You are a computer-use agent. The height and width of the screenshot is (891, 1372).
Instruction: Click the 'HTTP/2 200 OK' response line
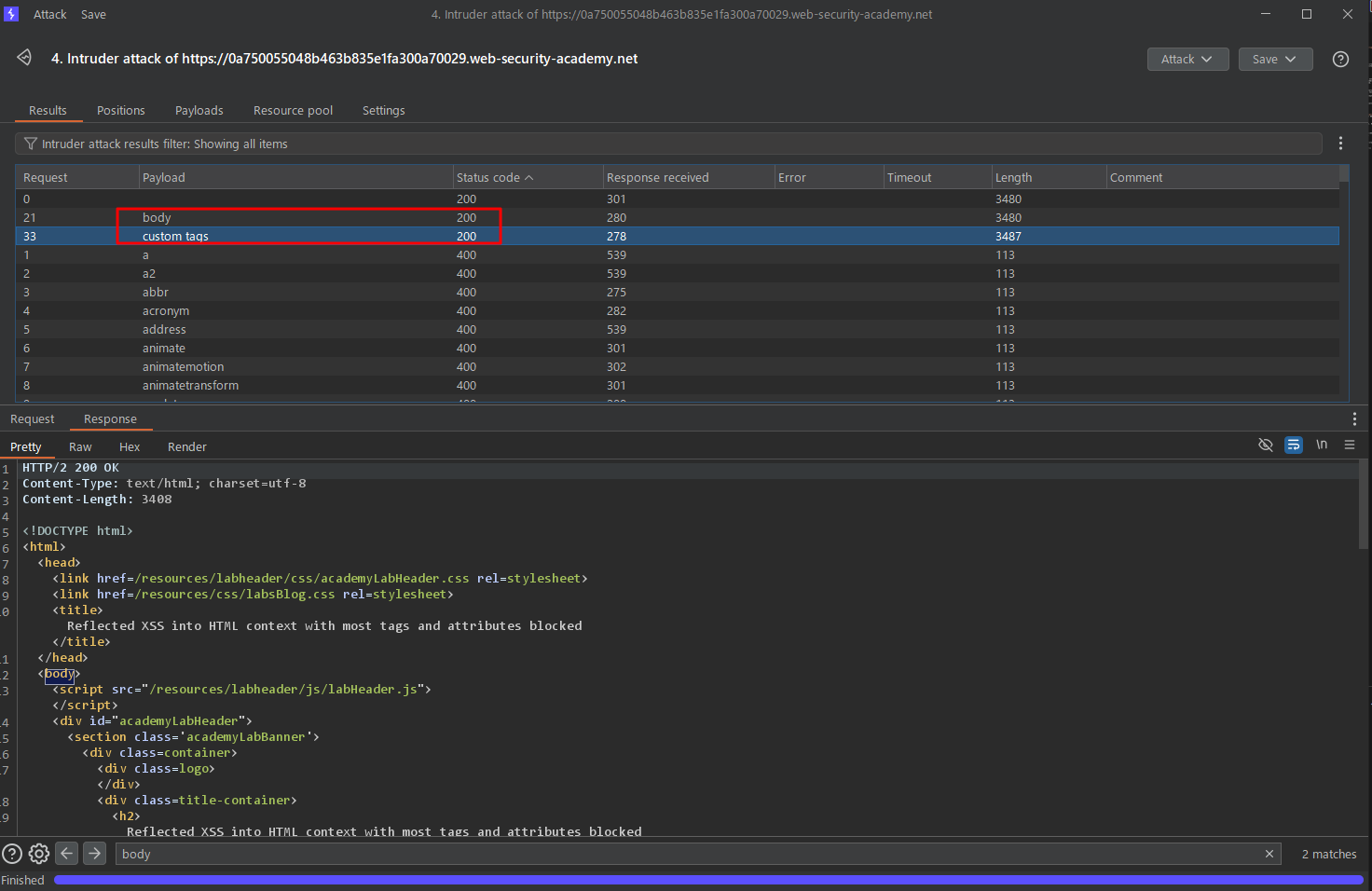[x=71, y=468]
